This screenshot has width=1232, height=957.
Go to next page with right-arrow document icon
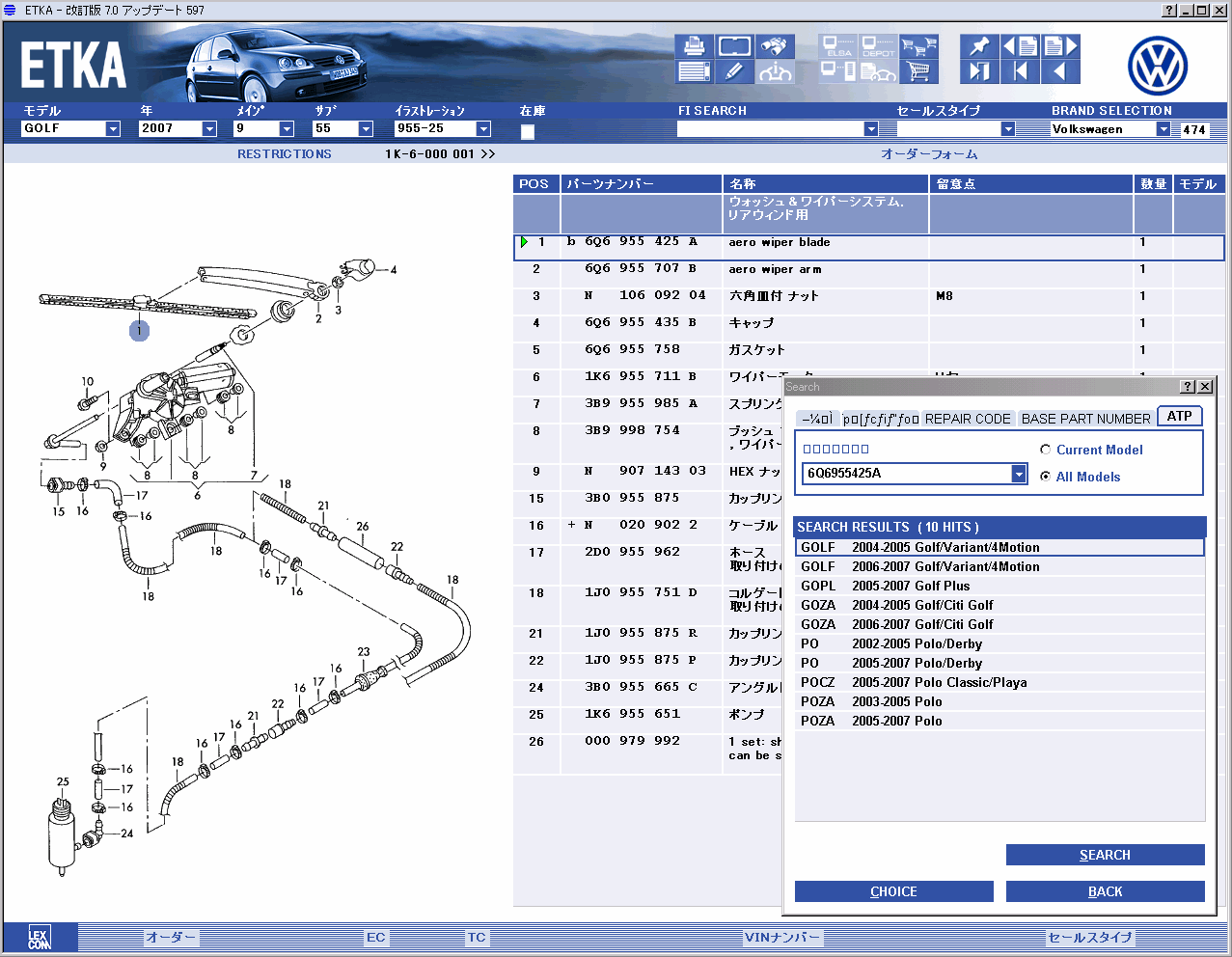(1060, 46)
